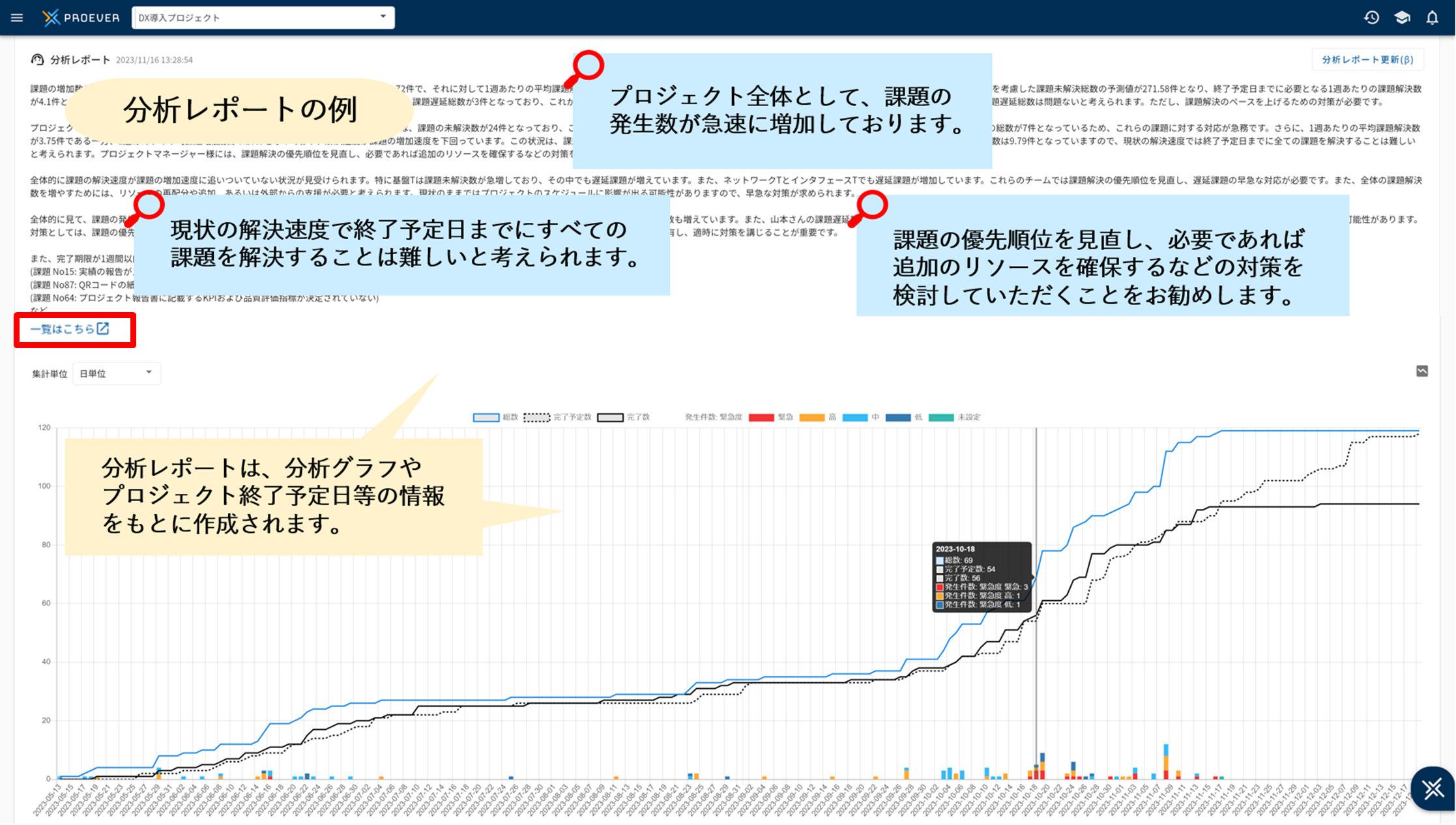The image size is (1456, 825).
Task: Open the hamburger navigation menu
Action: pos(17,18)
